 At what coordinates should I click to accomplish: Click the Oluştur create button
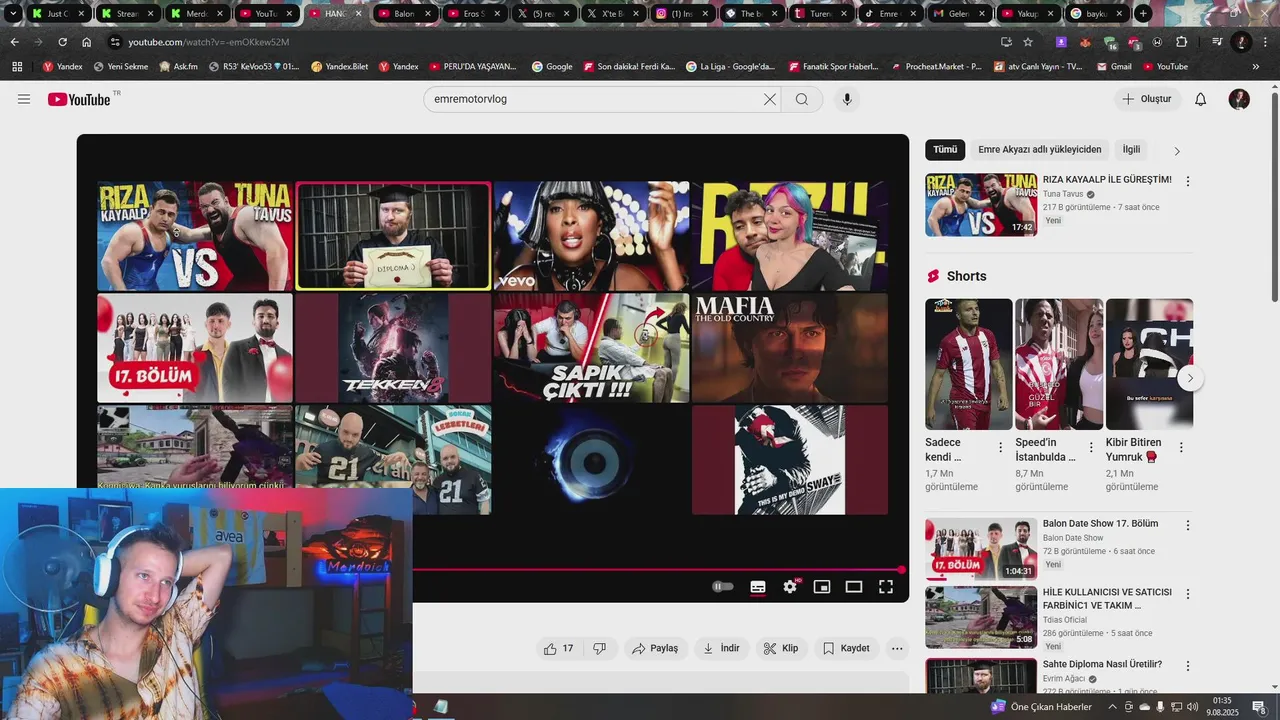click(x=1147, y=99)
